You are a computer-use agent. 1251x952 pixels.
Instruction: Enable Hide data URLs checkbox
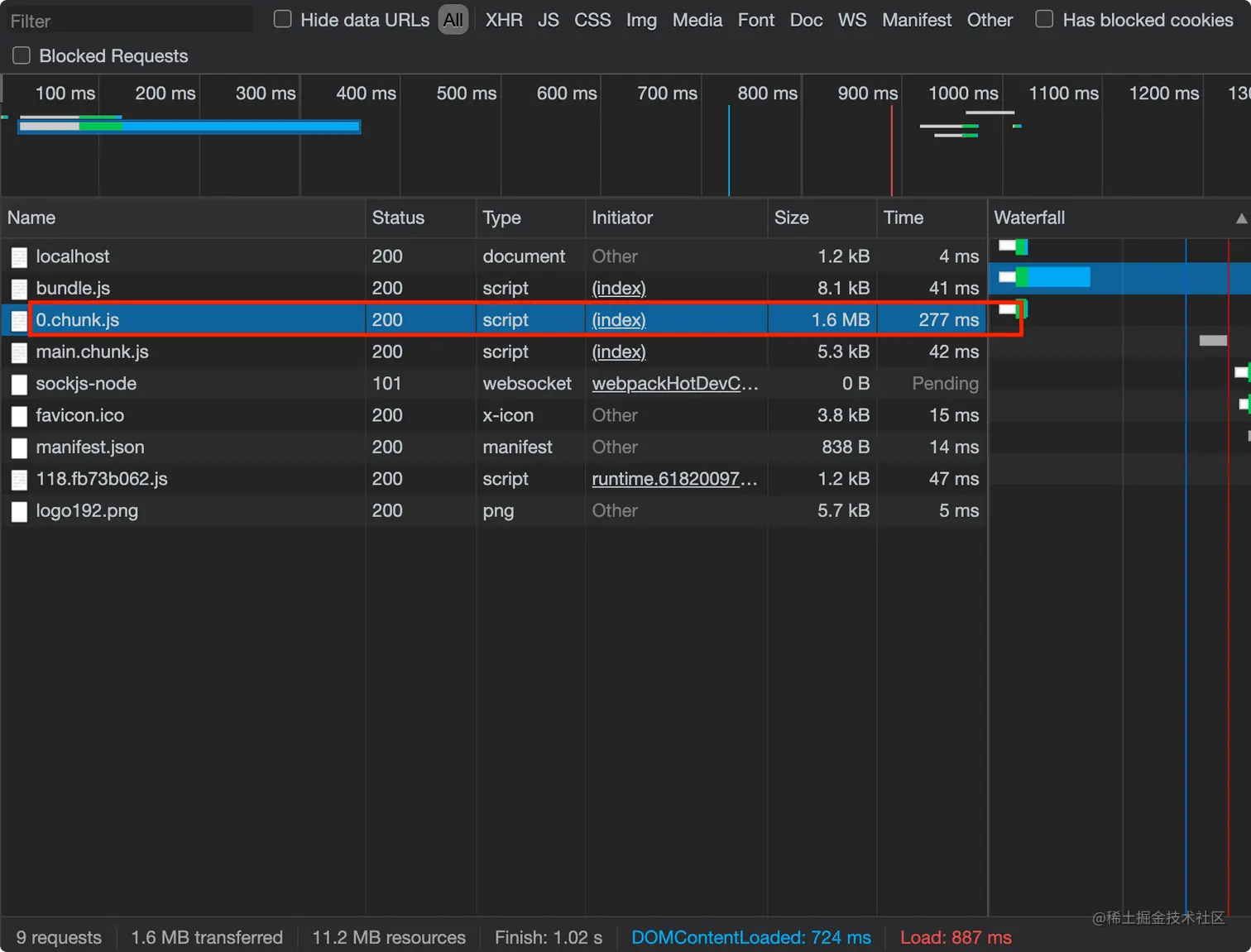tap(283, 19)
